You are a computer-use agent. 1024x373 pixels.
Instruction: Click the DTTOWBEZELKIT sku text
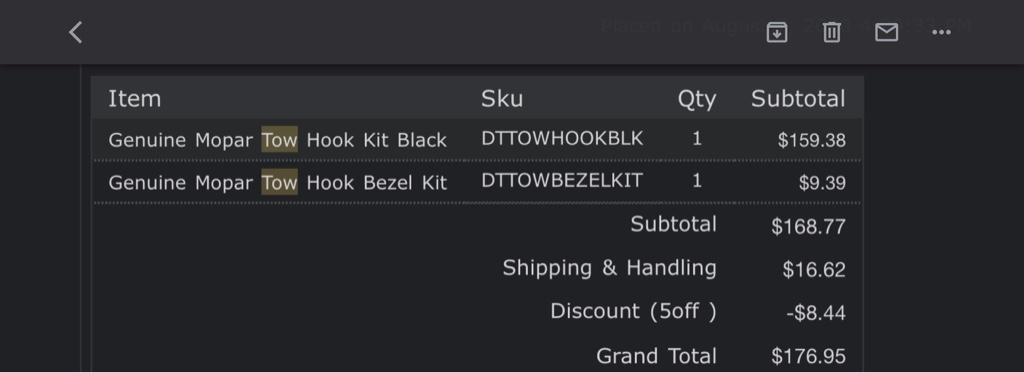click(x=562, y=181)
